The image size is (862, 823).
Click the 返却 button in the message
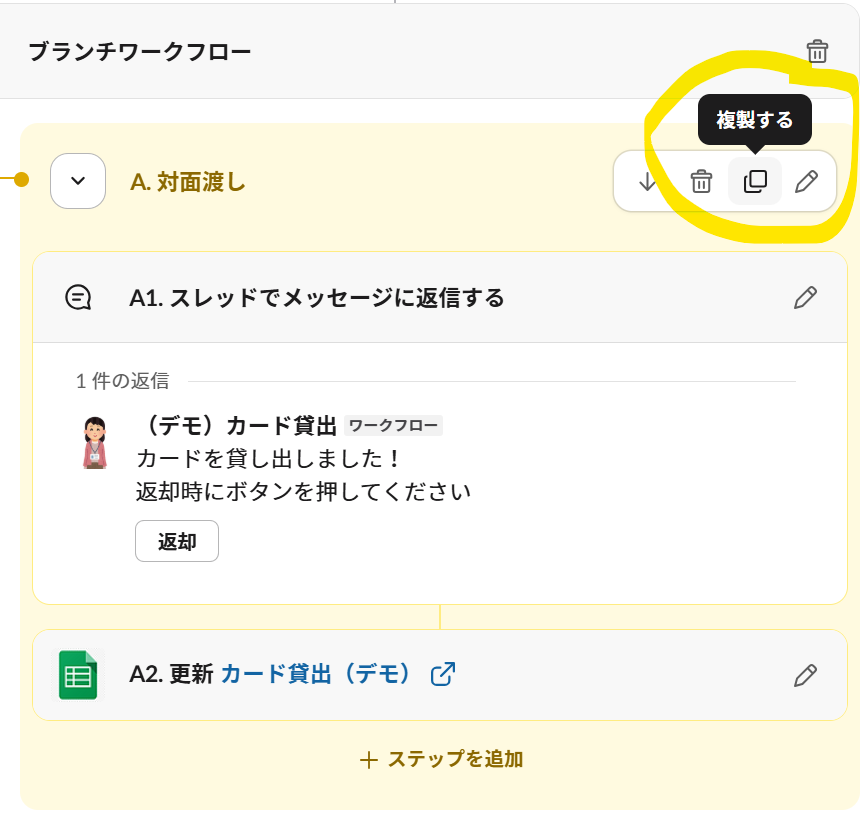(x=177, y=541)
